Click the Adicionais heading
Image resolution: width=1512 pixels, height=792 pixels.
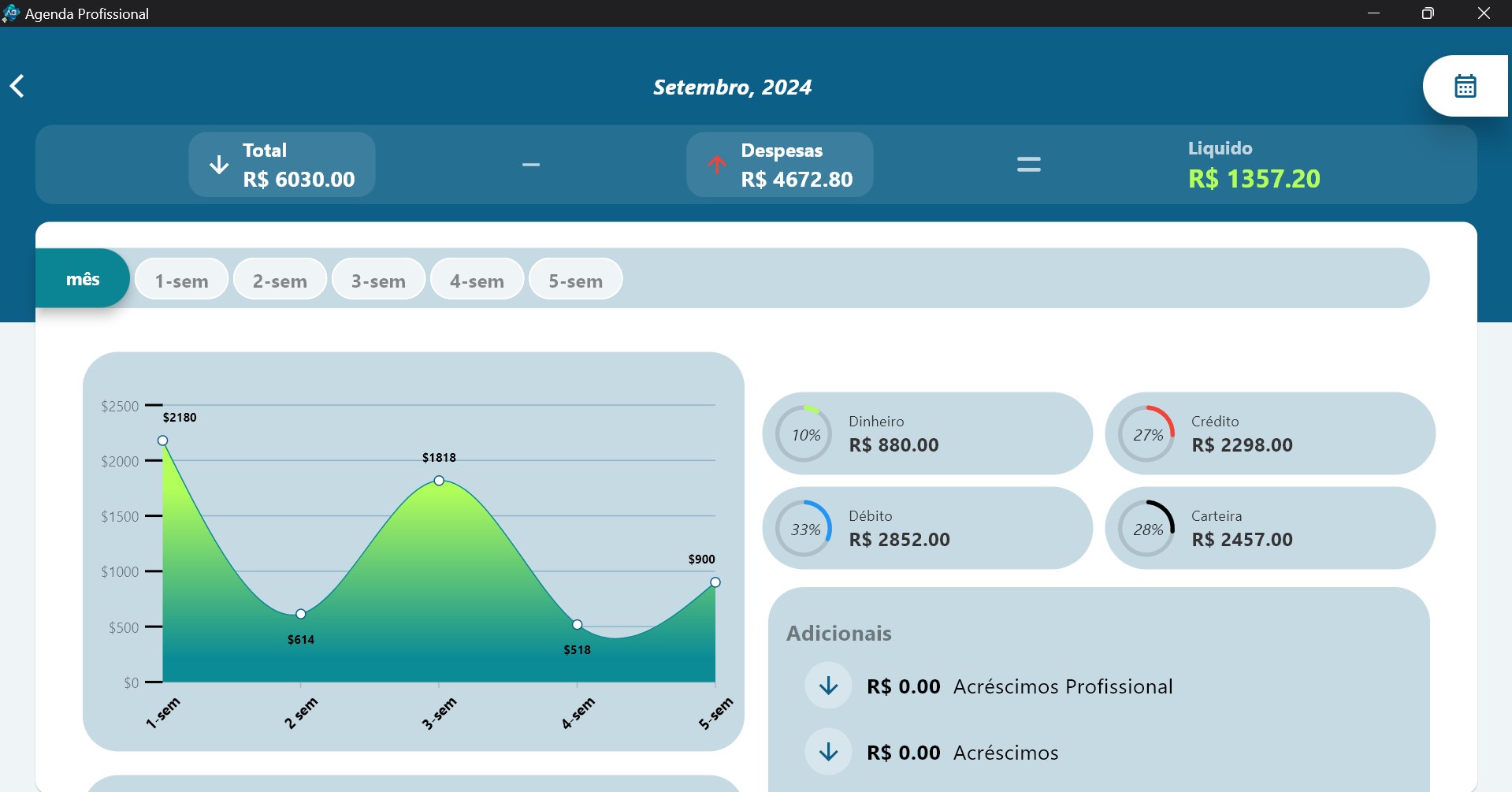pos(839,634)
